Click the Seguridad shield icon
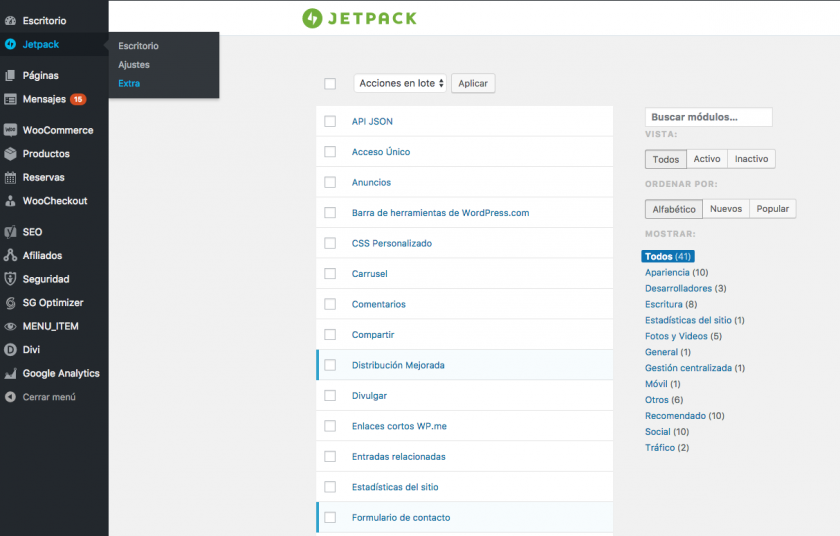The width and height of the screenshot is (840, 536). click(10, 279)
